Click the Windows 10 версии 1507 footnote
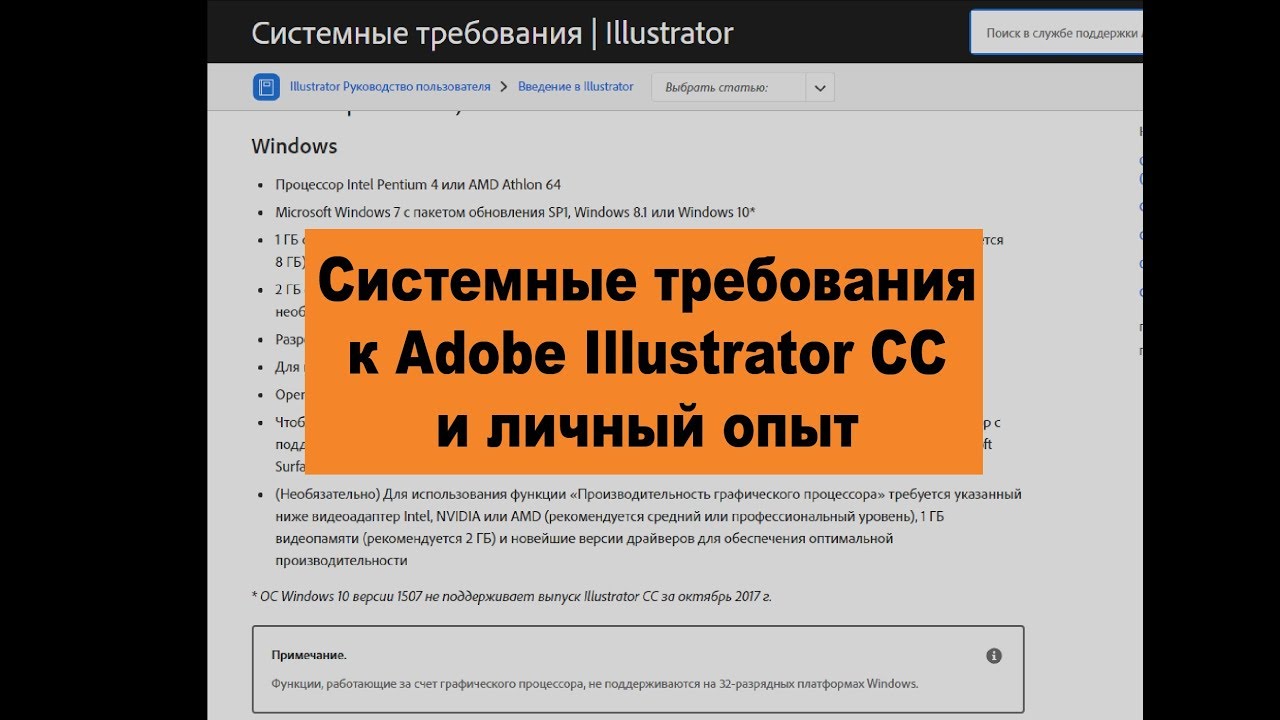This screenshot has height=720, width=1280. pyautogui.click(x=511, y=597)
